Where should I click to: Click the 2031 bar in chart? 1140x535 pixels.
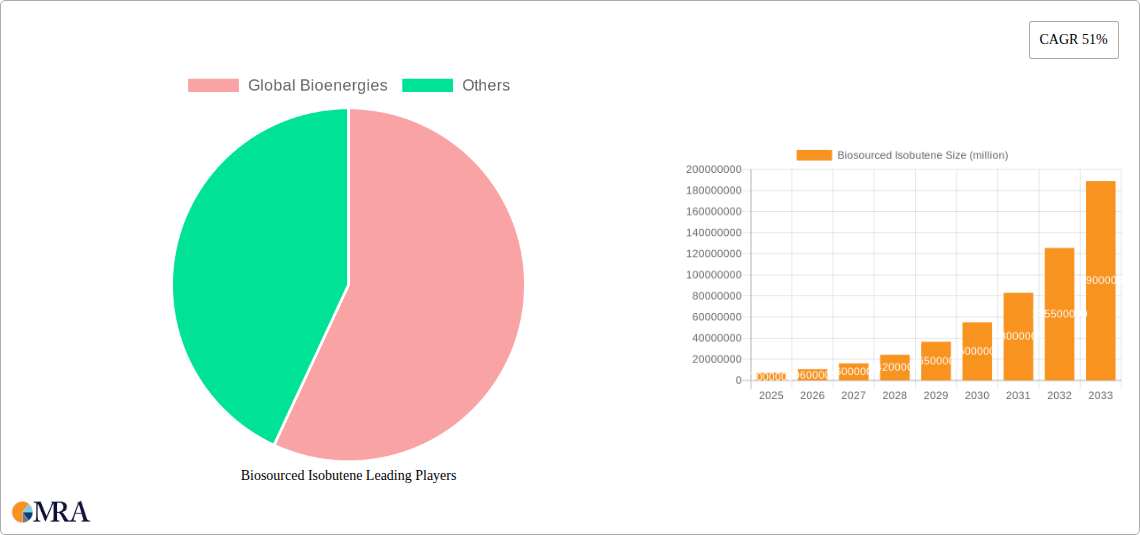[x=1019, y=337]
